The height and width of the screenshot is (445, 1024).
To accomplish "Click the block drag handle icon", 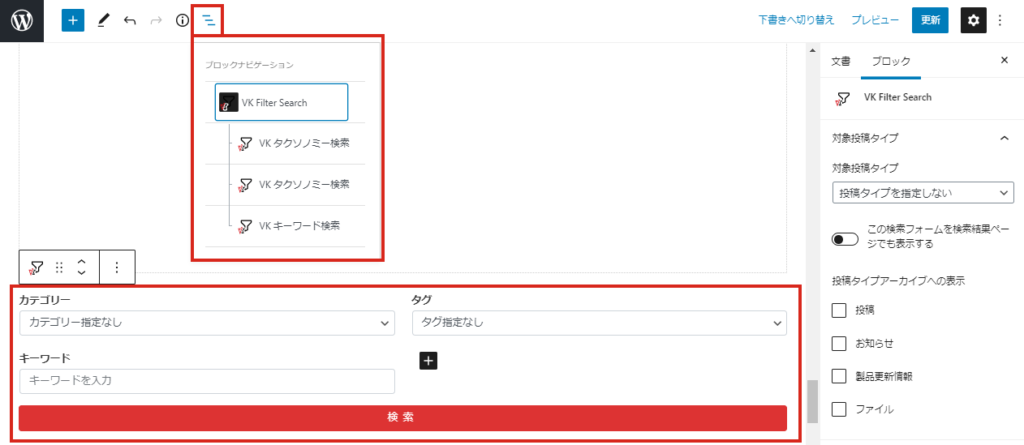I will tap(59, 267).
